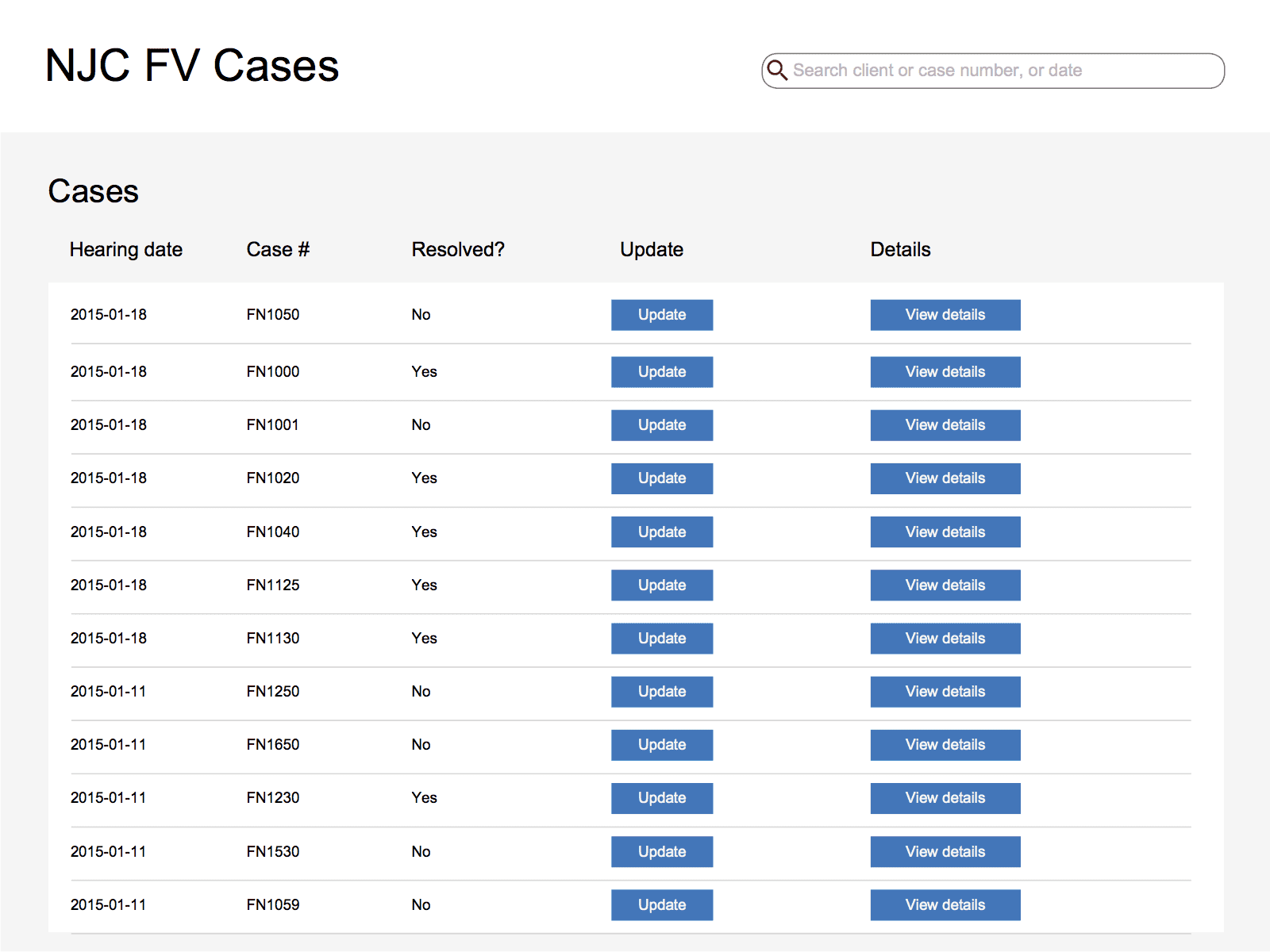Select case number FN1125 text

tap(273, 585)
